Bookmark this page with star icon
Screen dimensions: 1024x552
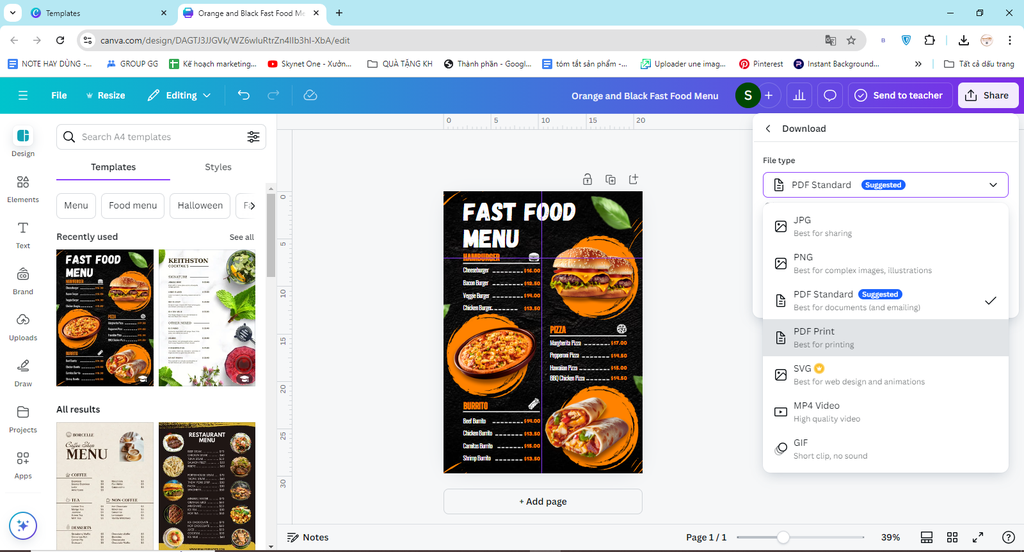click(851, 40)
